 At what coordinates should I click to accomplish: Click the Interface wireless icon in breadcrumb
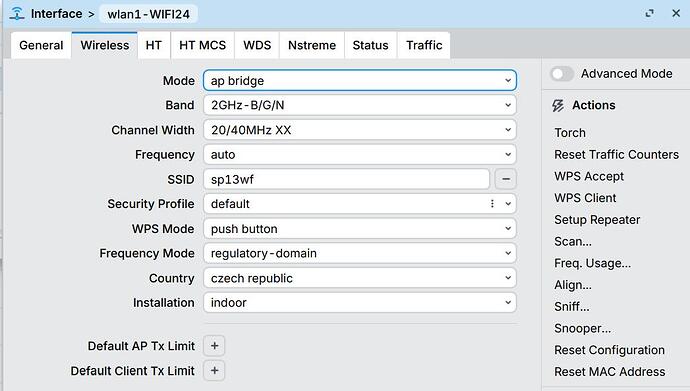pyautogui.click(x=17, y=14)
